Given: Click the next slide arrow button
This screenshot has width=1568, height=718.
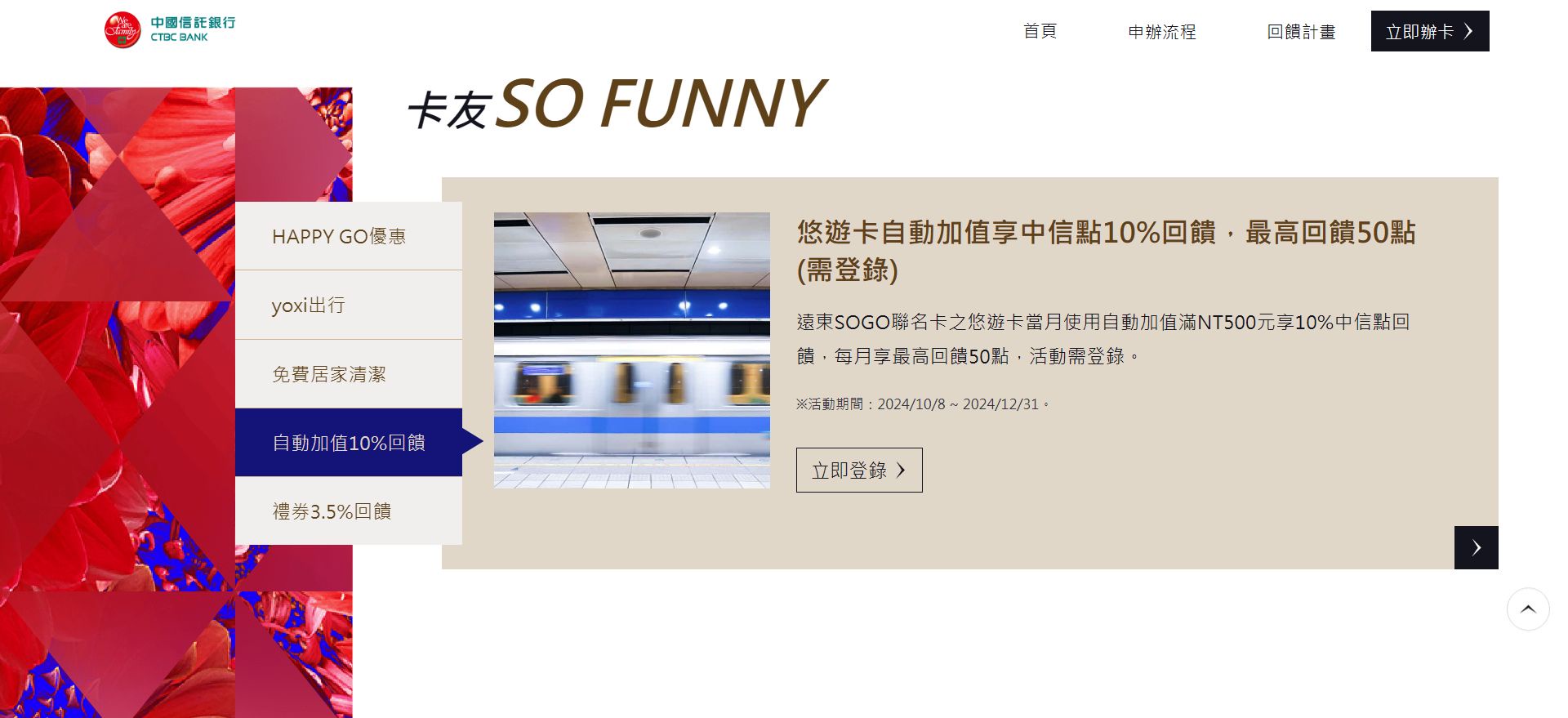Looking at the screenshot, I should click(1476, 547).
